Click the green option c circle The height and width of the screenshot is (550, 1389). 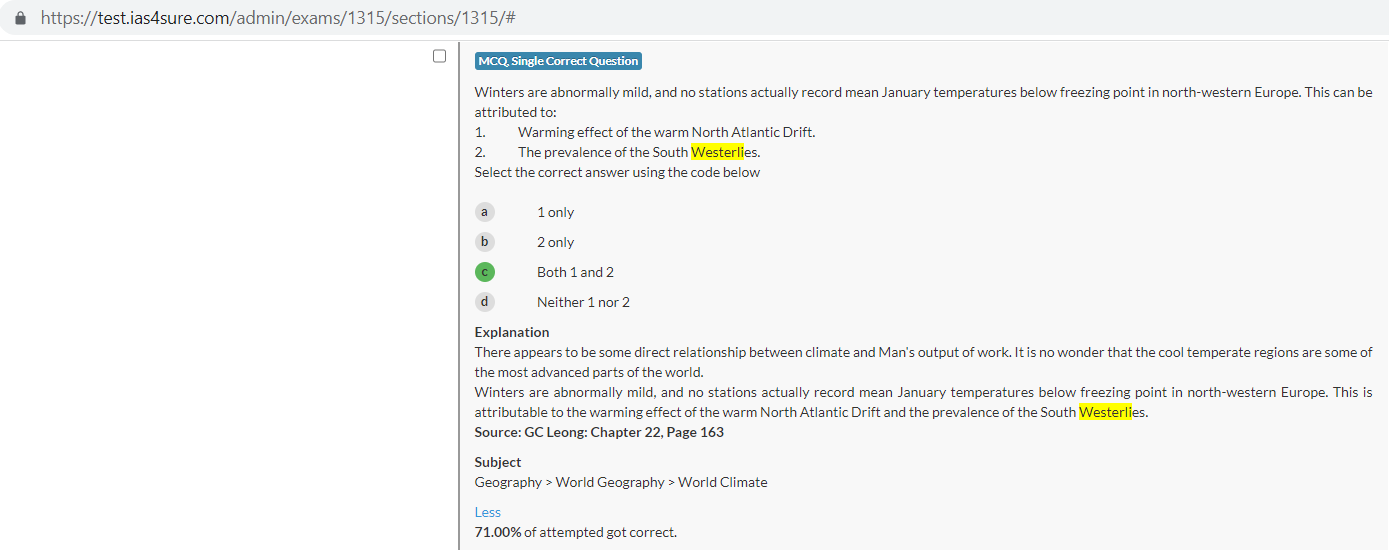pyautogui.click(x=485, y=272)
